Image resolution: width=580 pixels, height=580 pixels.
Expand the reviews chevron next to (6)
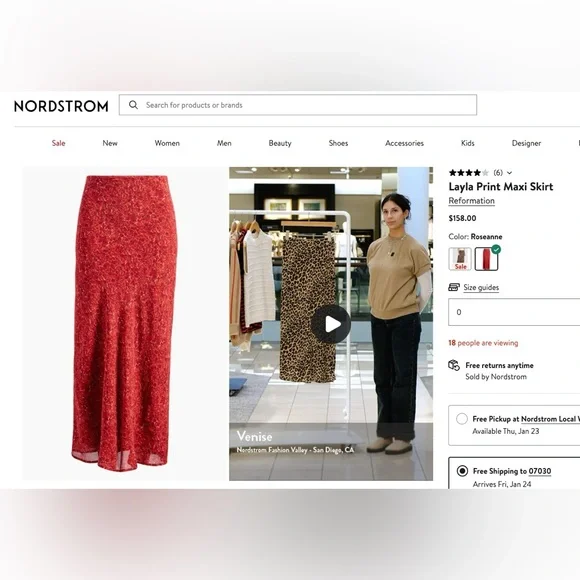click(x=509, y=173)
